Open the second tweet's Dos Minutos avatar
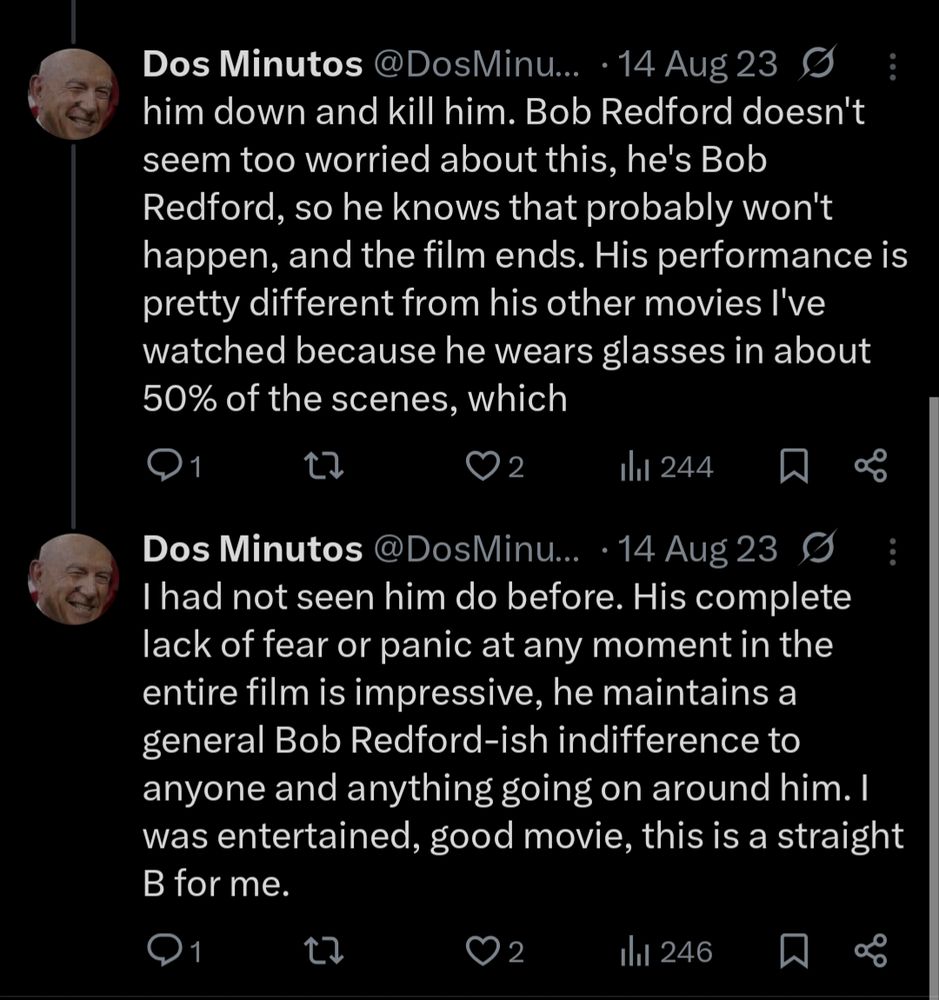The height and width of the screenshot is (1000, 939). 72,579
